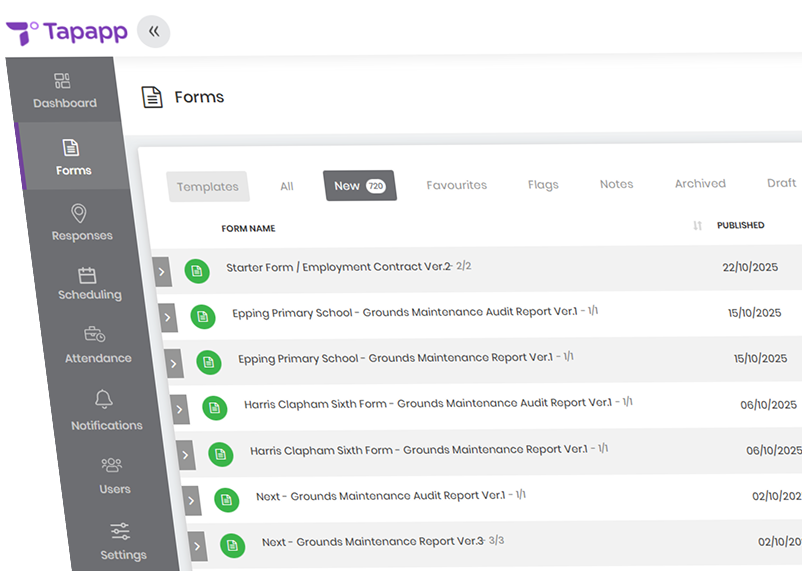
Task: Switch to the Archived tab
Action: 700,184
